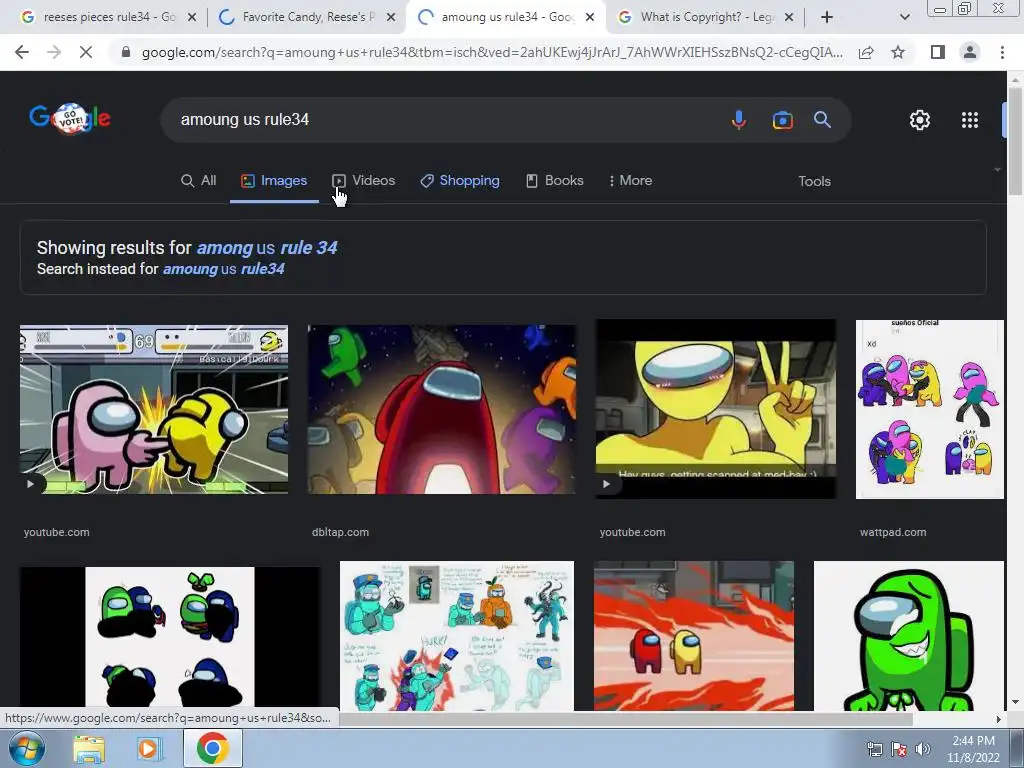The width and height of the screenshot is (1024, 768).
Task: Select the Videos search tab
Action: [x=364, y=181]
